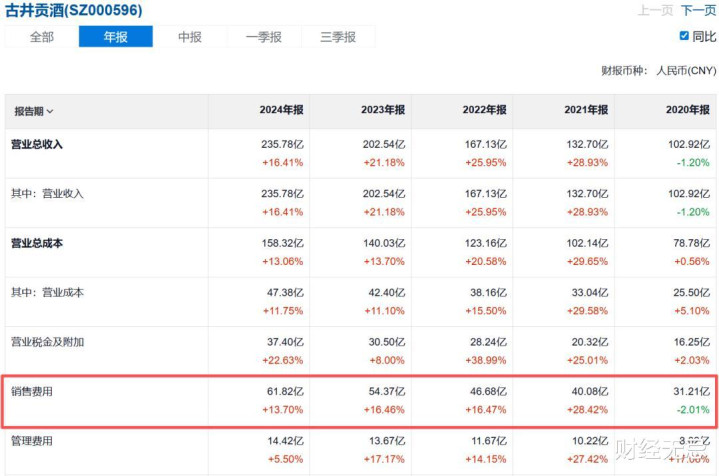Screen dimensions: 719x476
Task: Open the 中报 tab
Action: point(190,37)
